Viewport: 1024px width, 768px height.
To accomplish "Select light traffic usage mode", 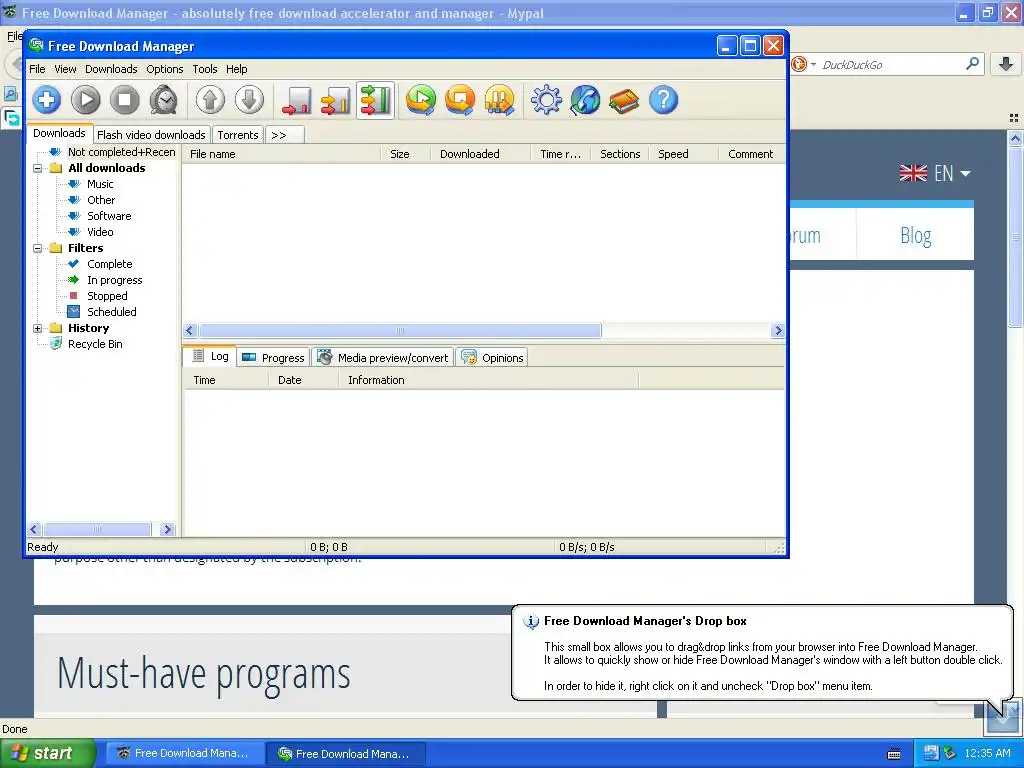I will 296,100.
